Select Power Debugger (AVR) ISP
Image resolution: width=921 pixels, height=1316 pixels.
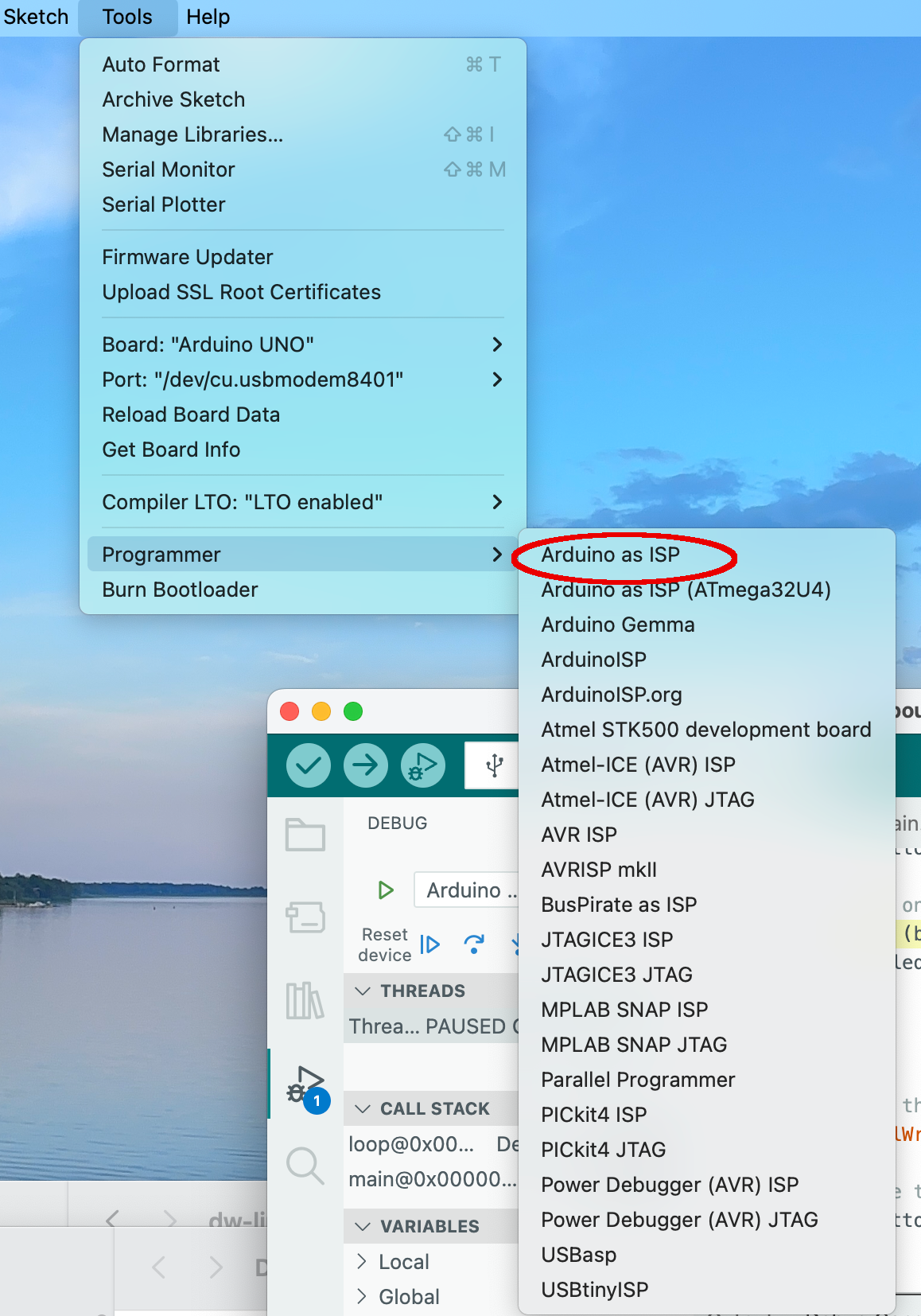(707, 1185)
